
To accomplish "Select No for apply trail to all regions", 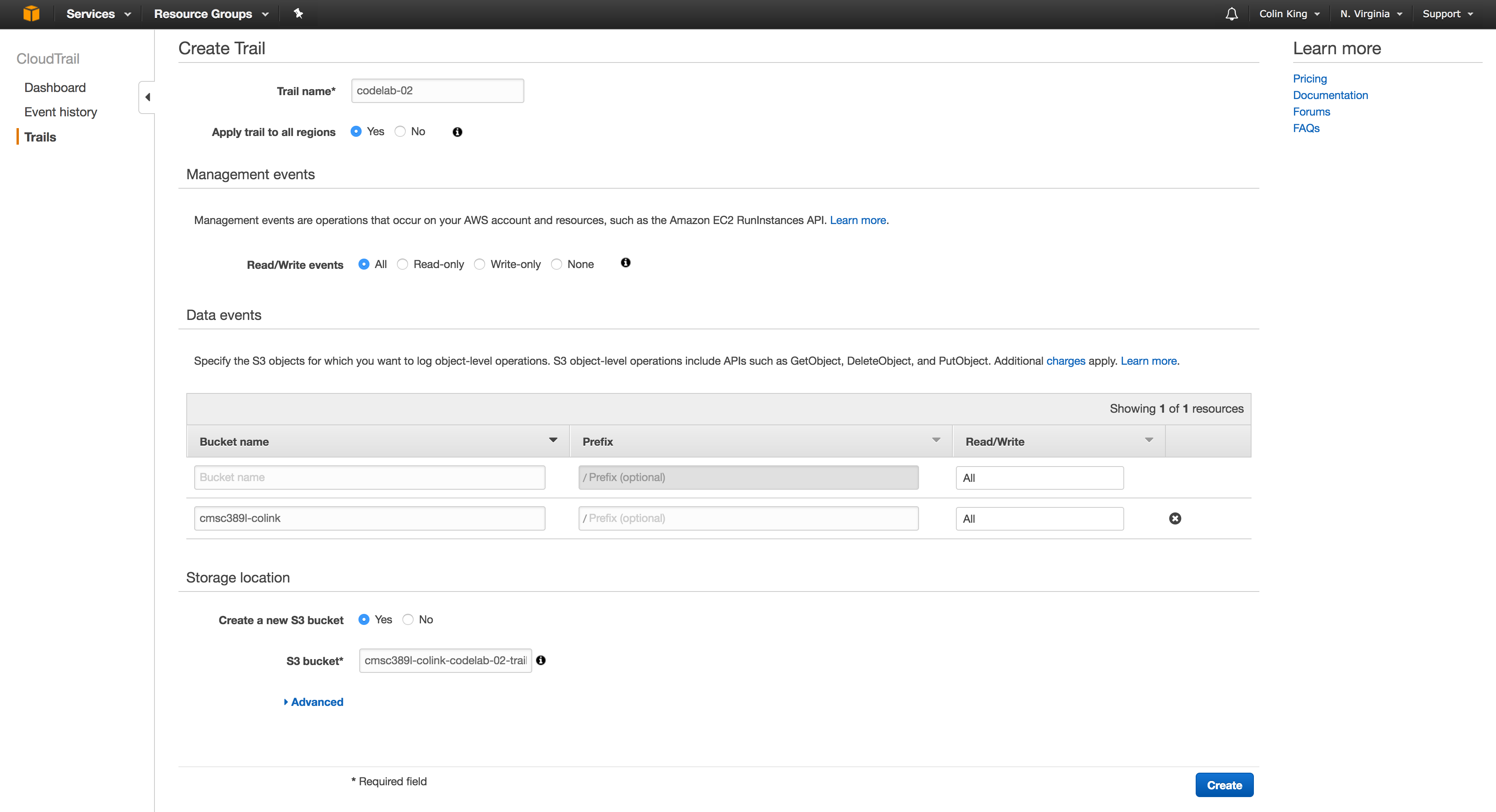I will tap(400, 131).
